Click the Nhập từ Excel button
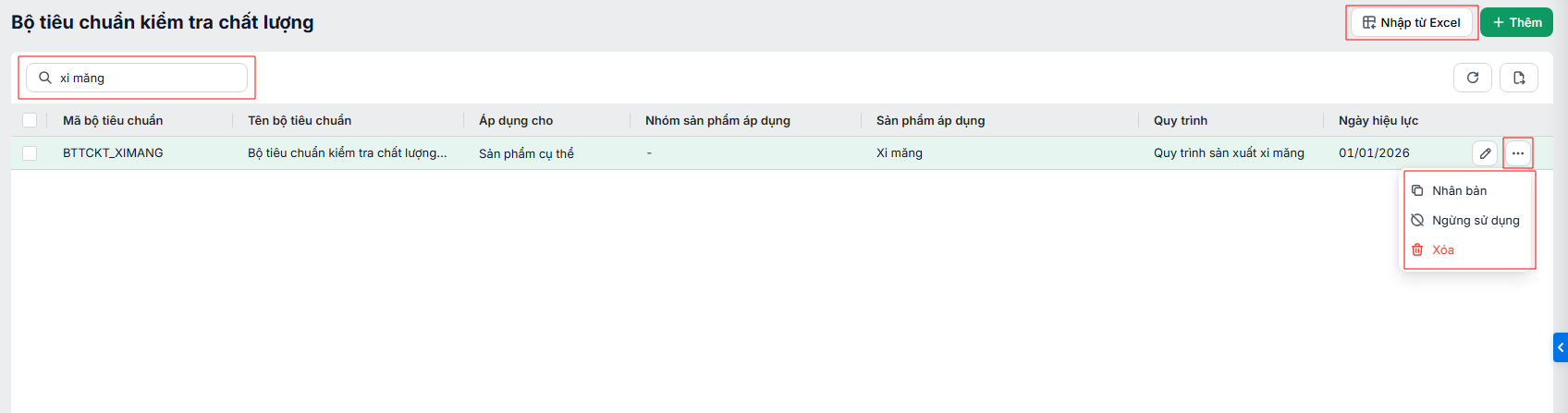Viewport: 1568px width, 413px height. tap(1412, 22)
